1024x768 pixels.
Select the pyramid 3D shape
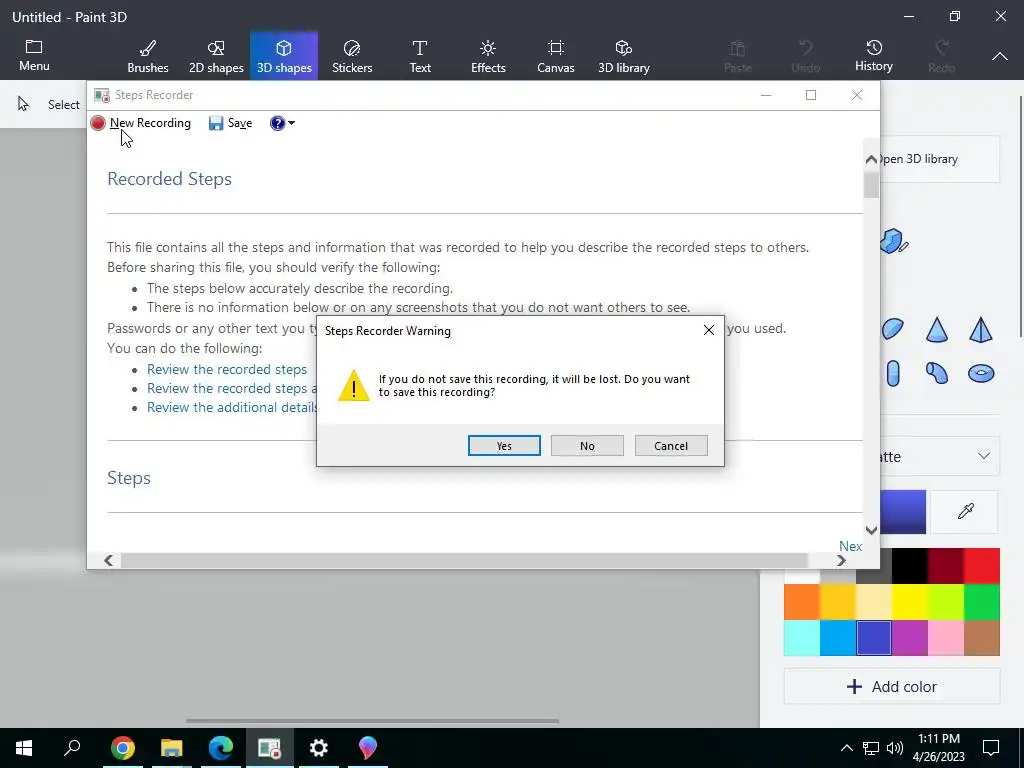pyautogui.click(x=981, y=330)
